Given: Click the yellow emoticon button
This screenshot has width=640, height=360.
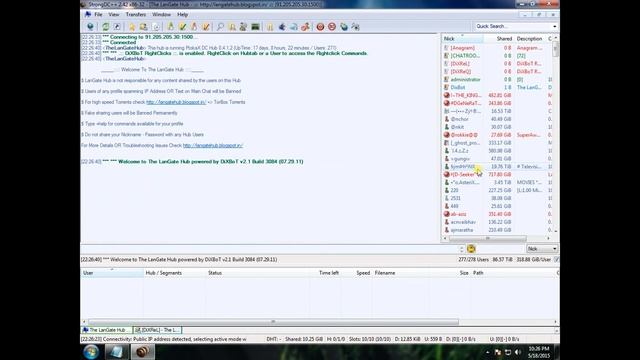Looking at the screenshot, I should pyautogui.click(x=471, y=249).
